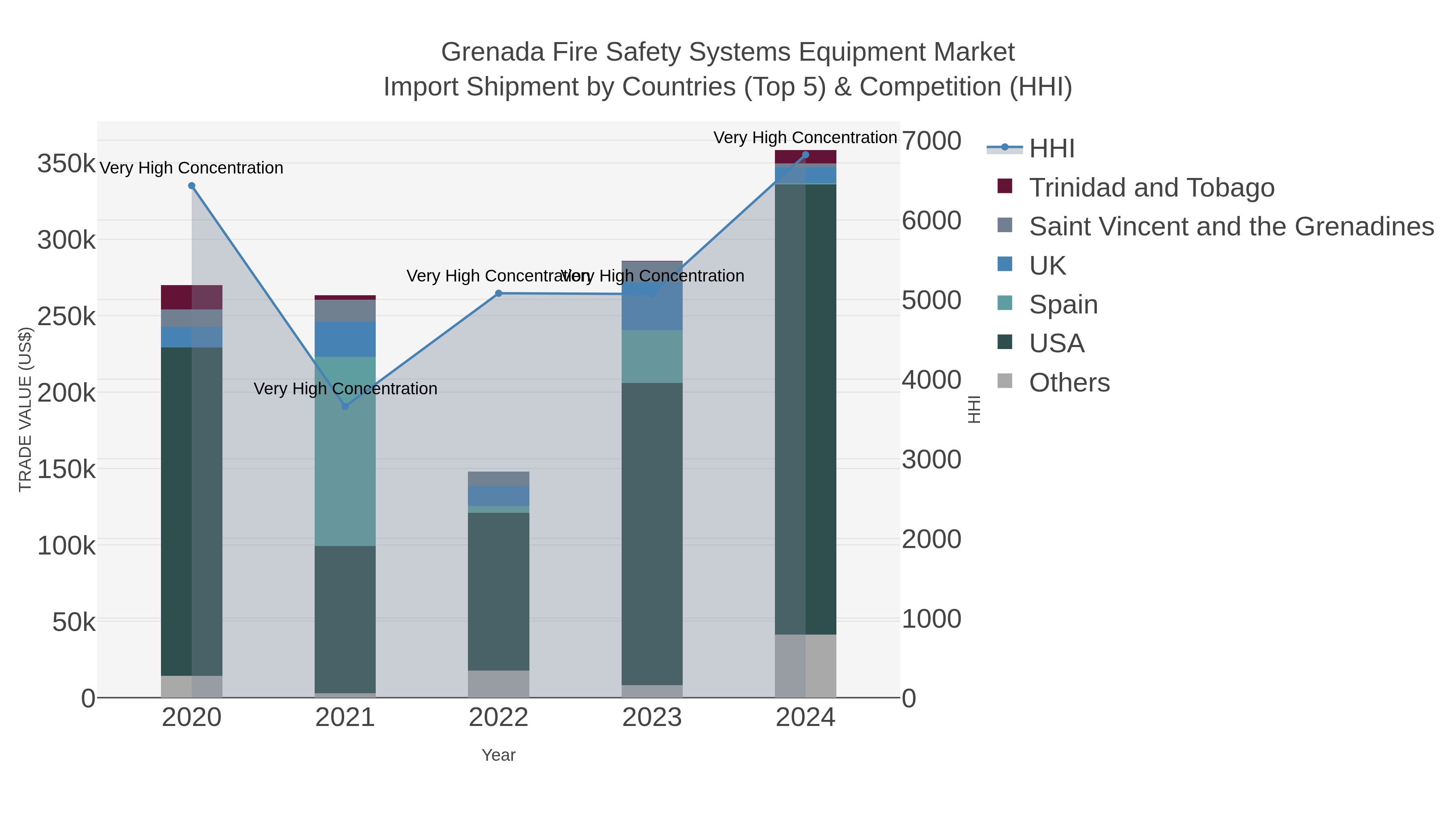Click the HHI line marker for 2020
Viewport: 1456px width, 819px height.
pyautogui.click(x=192, y=186)
